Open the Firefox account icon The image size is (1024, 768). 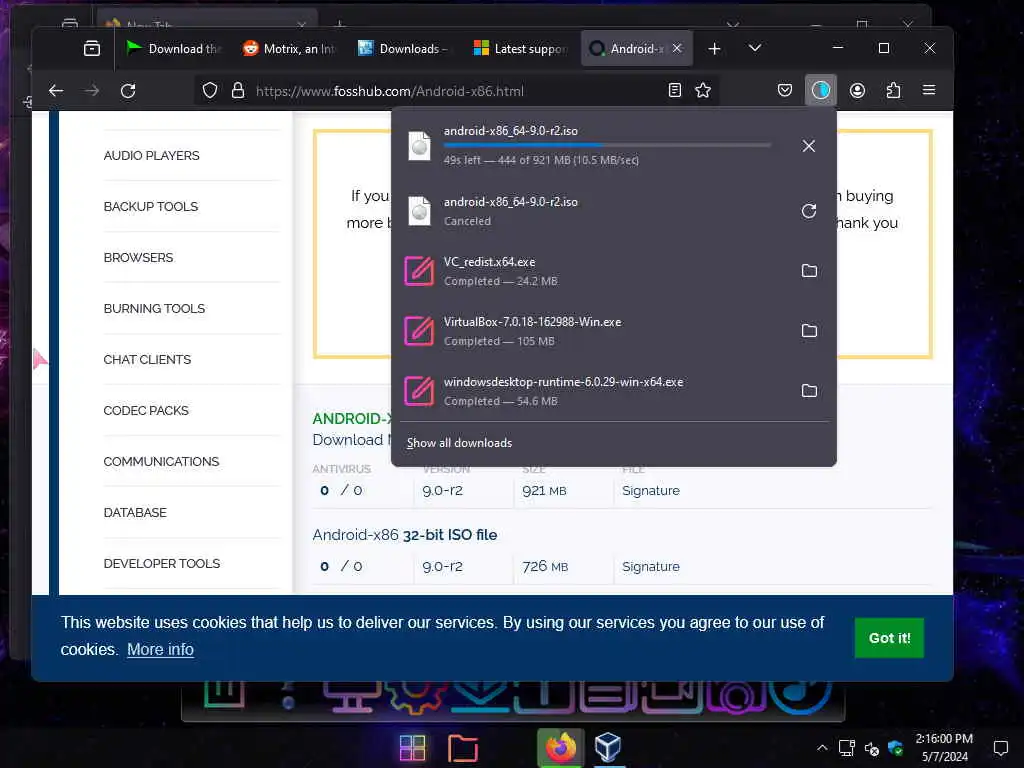(857, 90)
